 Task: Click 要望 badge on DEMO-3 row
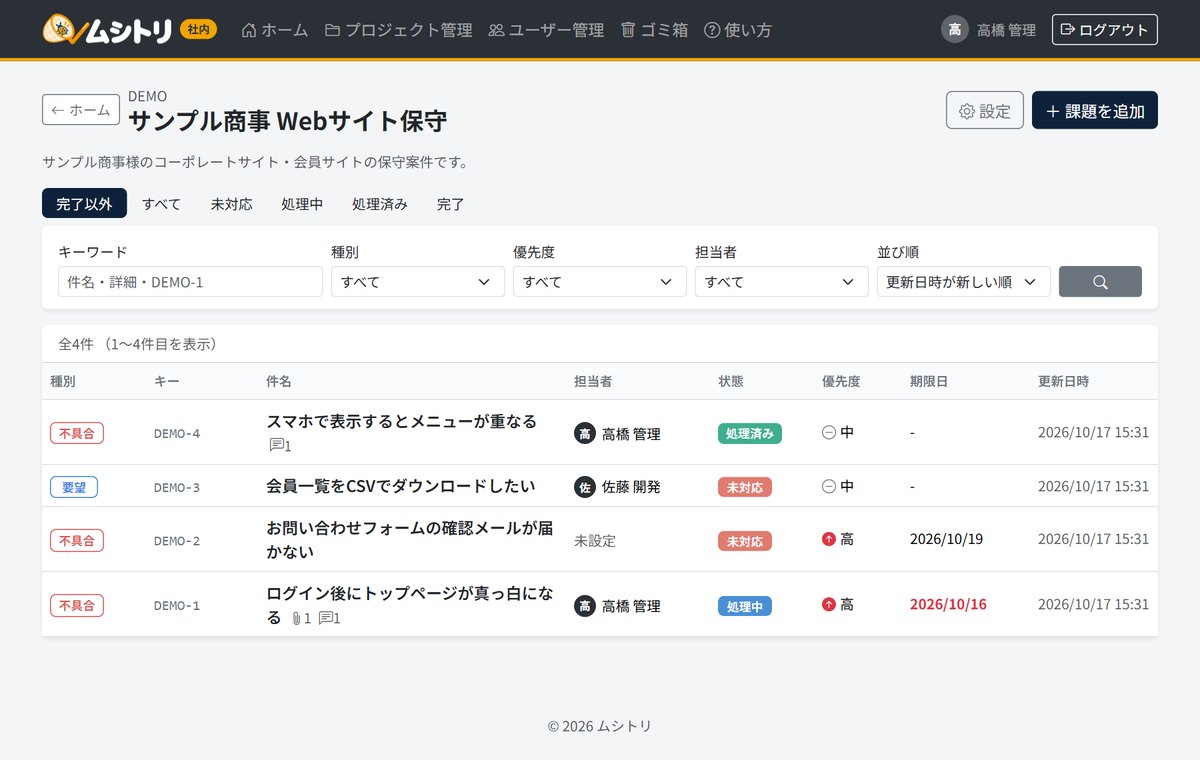coord(74,487)
